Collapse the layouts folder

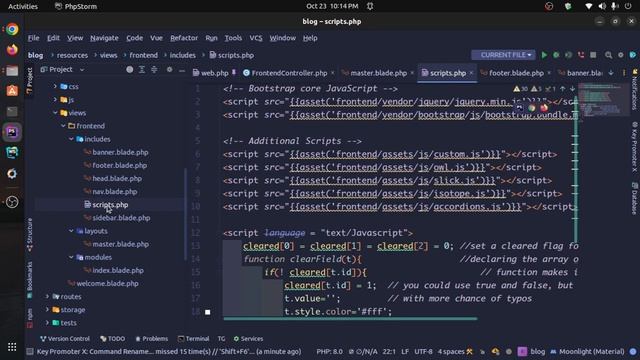click(71, 231)
